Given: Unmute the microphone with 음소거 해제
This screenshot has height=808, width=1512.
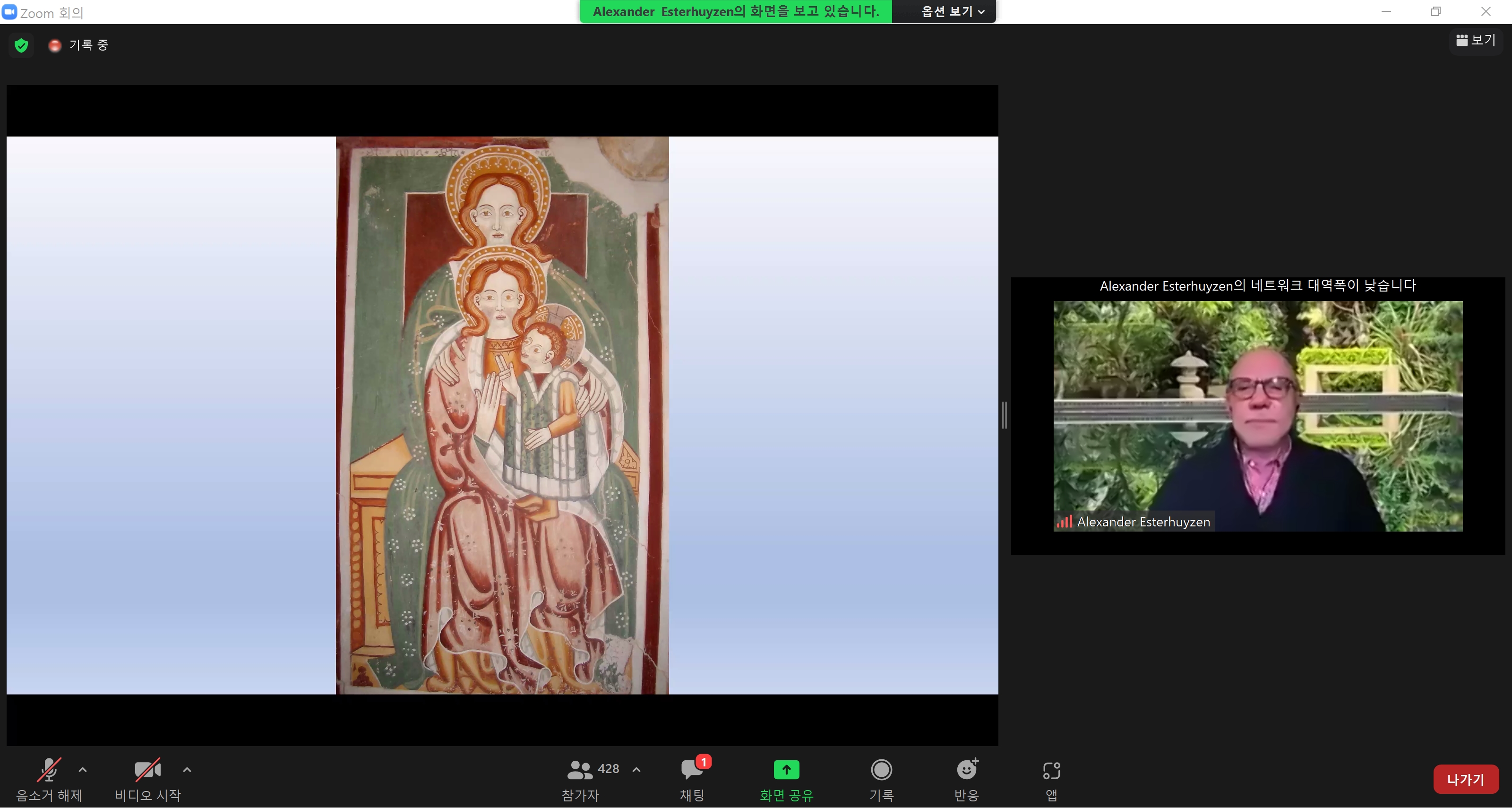Looking at the screenshot, I should [49, 780].
